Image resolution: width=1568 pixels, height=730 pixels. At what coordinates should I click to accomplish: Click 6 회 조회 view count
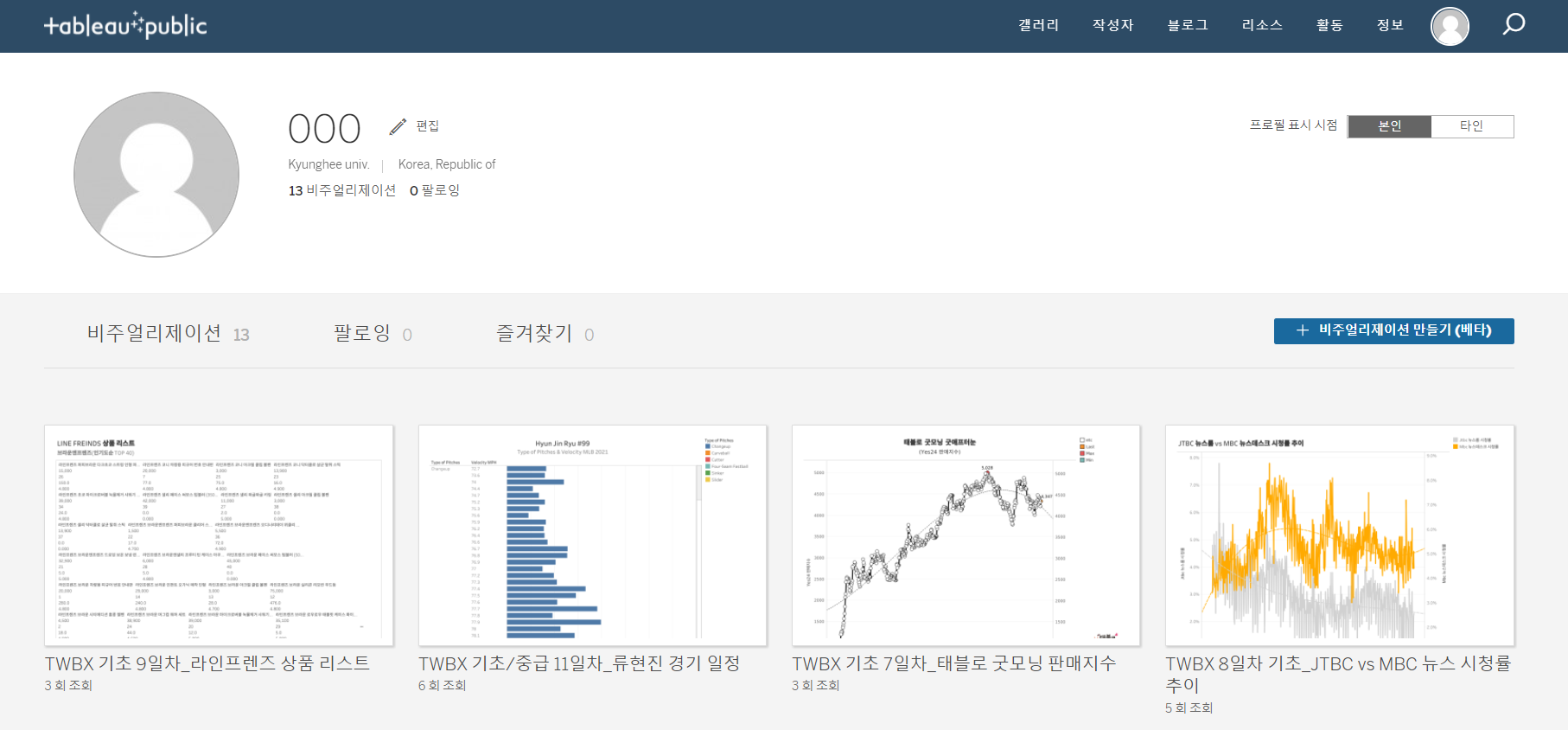[442, 685]
